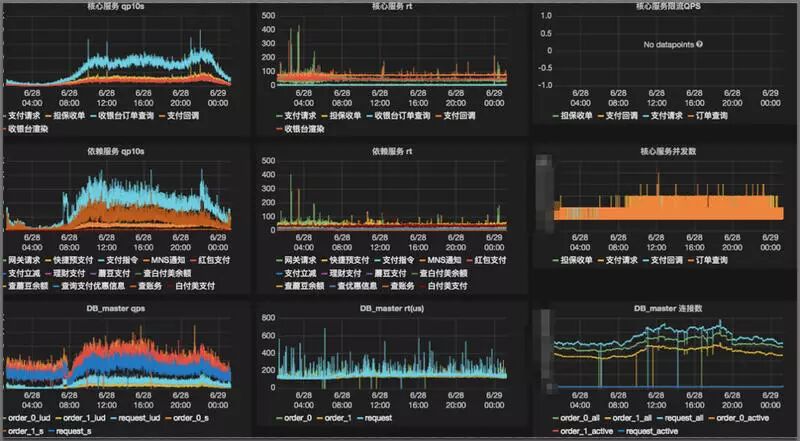Click request_active in DB_master 连接数 legend
800x441 pixels.
coord(652,431)
